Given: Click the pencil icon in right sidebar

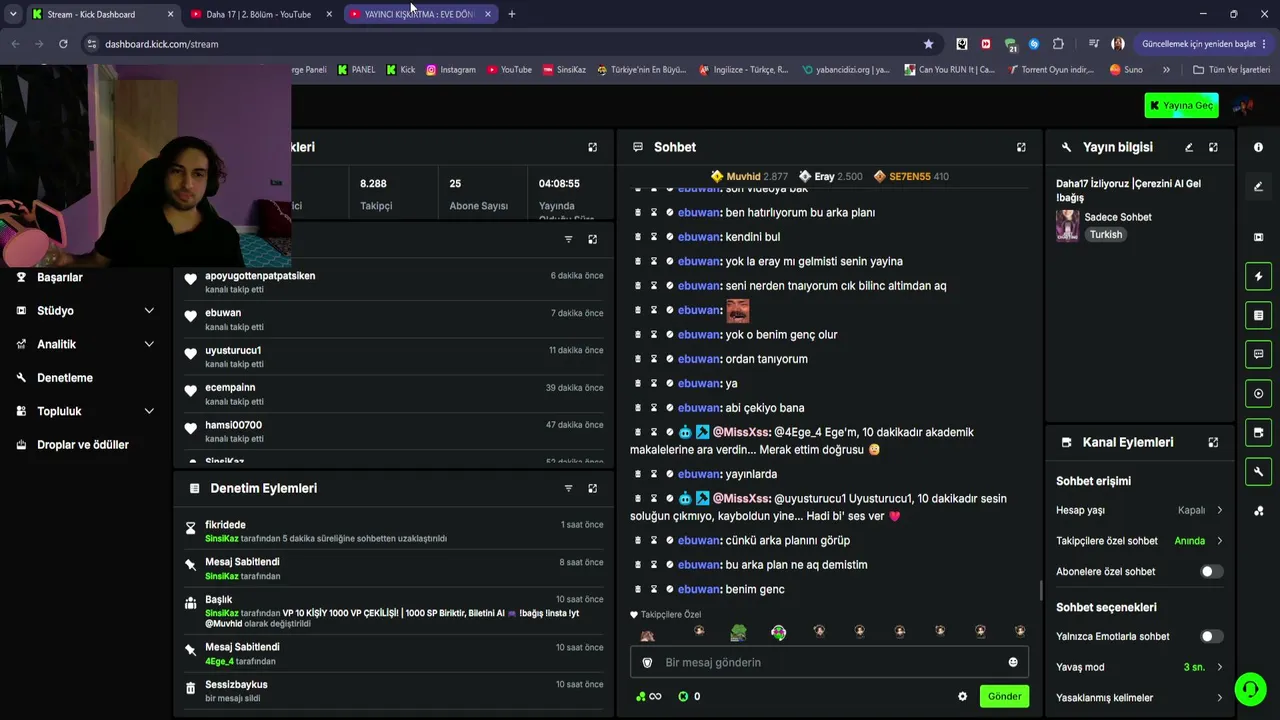Looking at the screenshot, I should [1258, 186].
